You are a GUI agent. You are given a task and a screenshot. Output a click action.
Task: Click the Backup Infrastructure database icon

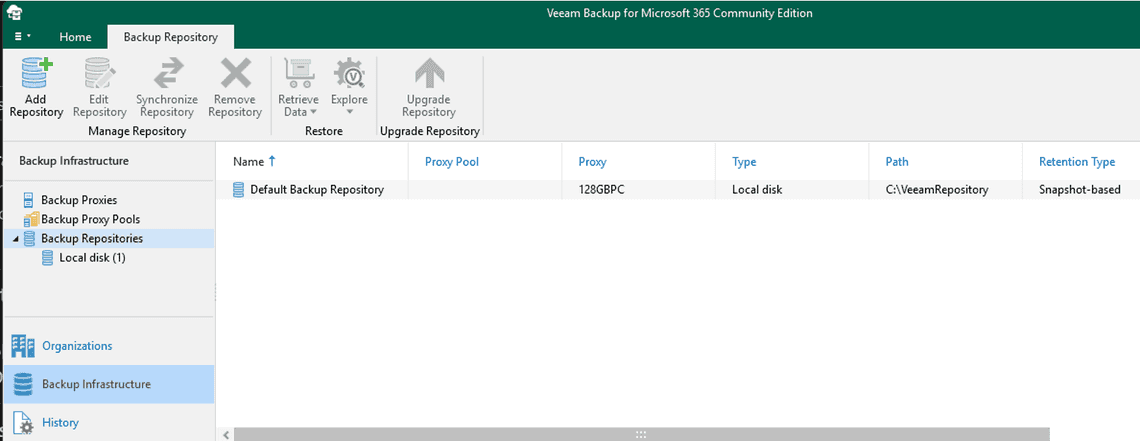[x=23, y=385]
